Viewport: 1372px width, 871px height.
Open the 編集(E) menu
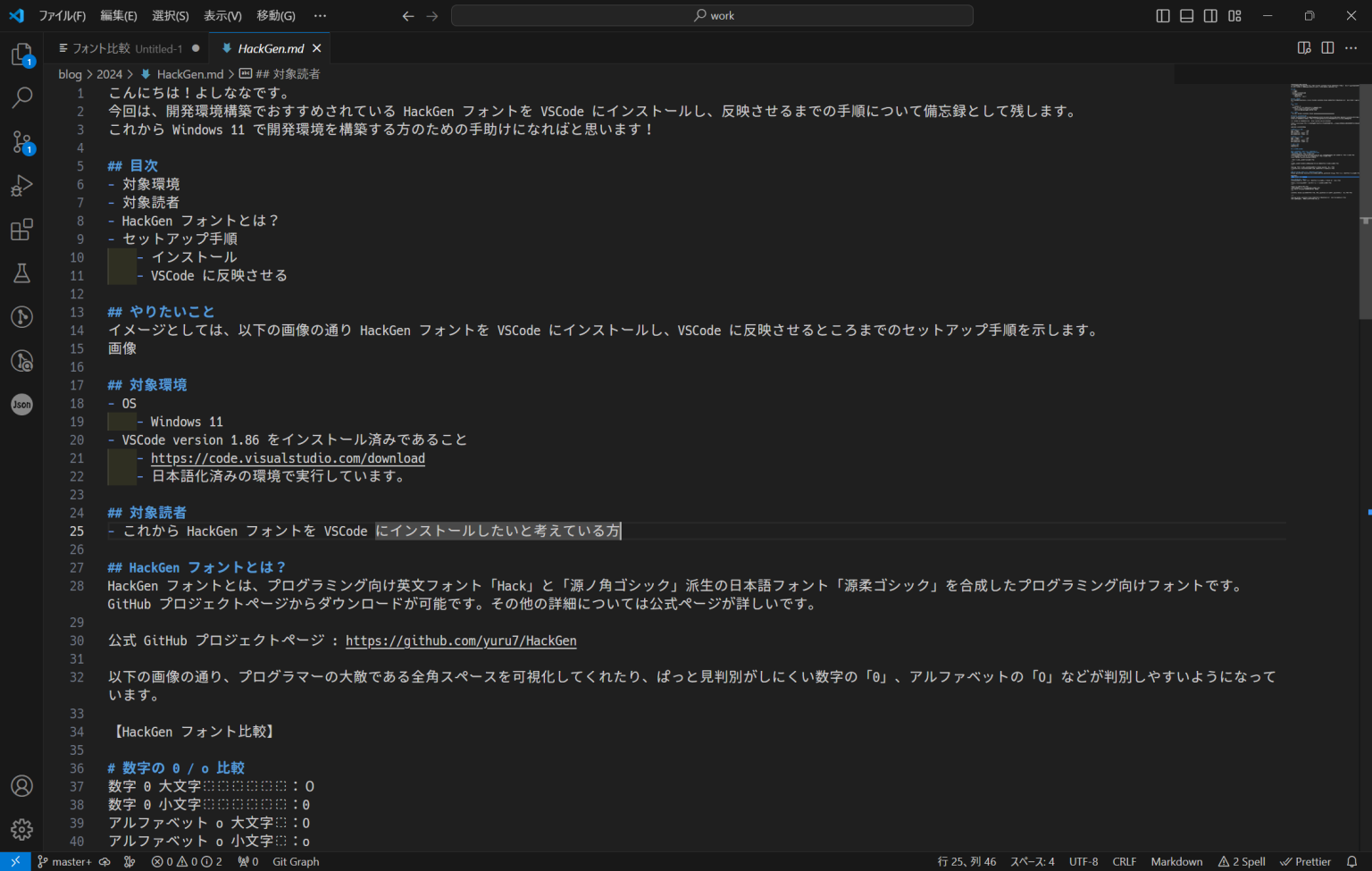pos(119,15)
